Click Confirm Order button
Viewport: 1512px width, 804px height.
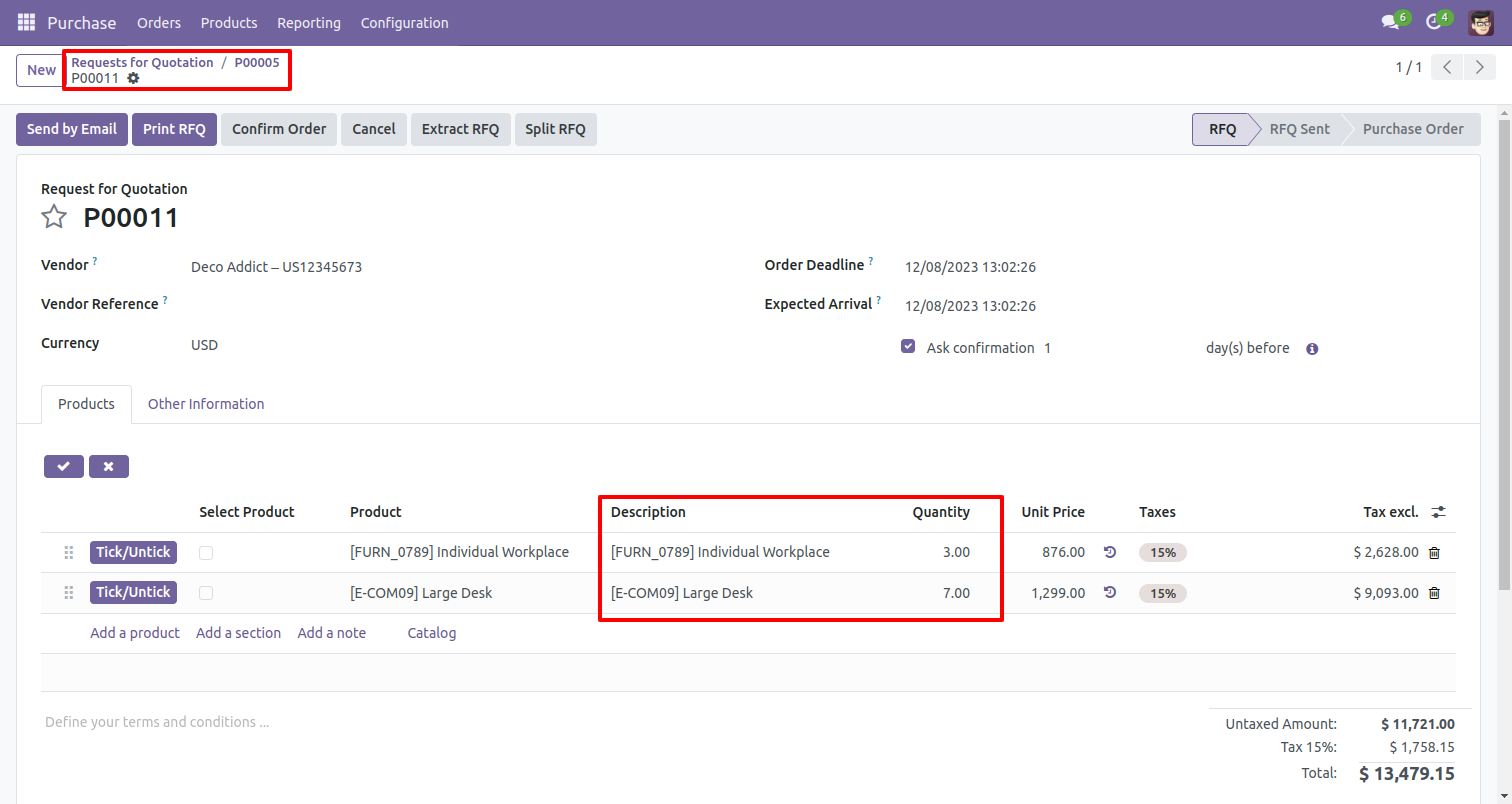(279, 129)
